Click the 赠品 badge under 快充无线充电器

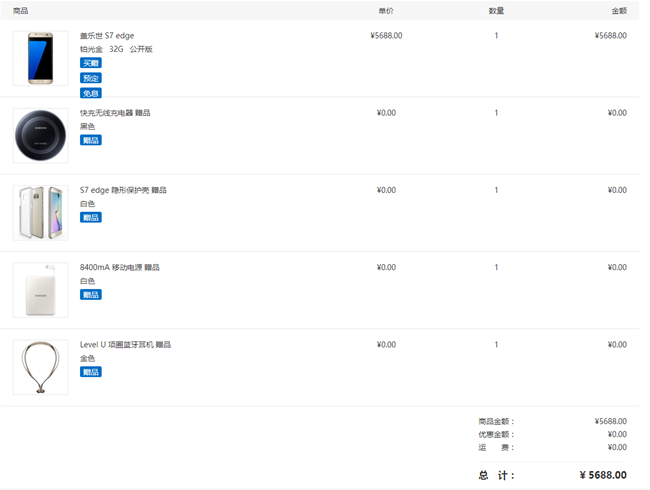[x=91, y=140]
